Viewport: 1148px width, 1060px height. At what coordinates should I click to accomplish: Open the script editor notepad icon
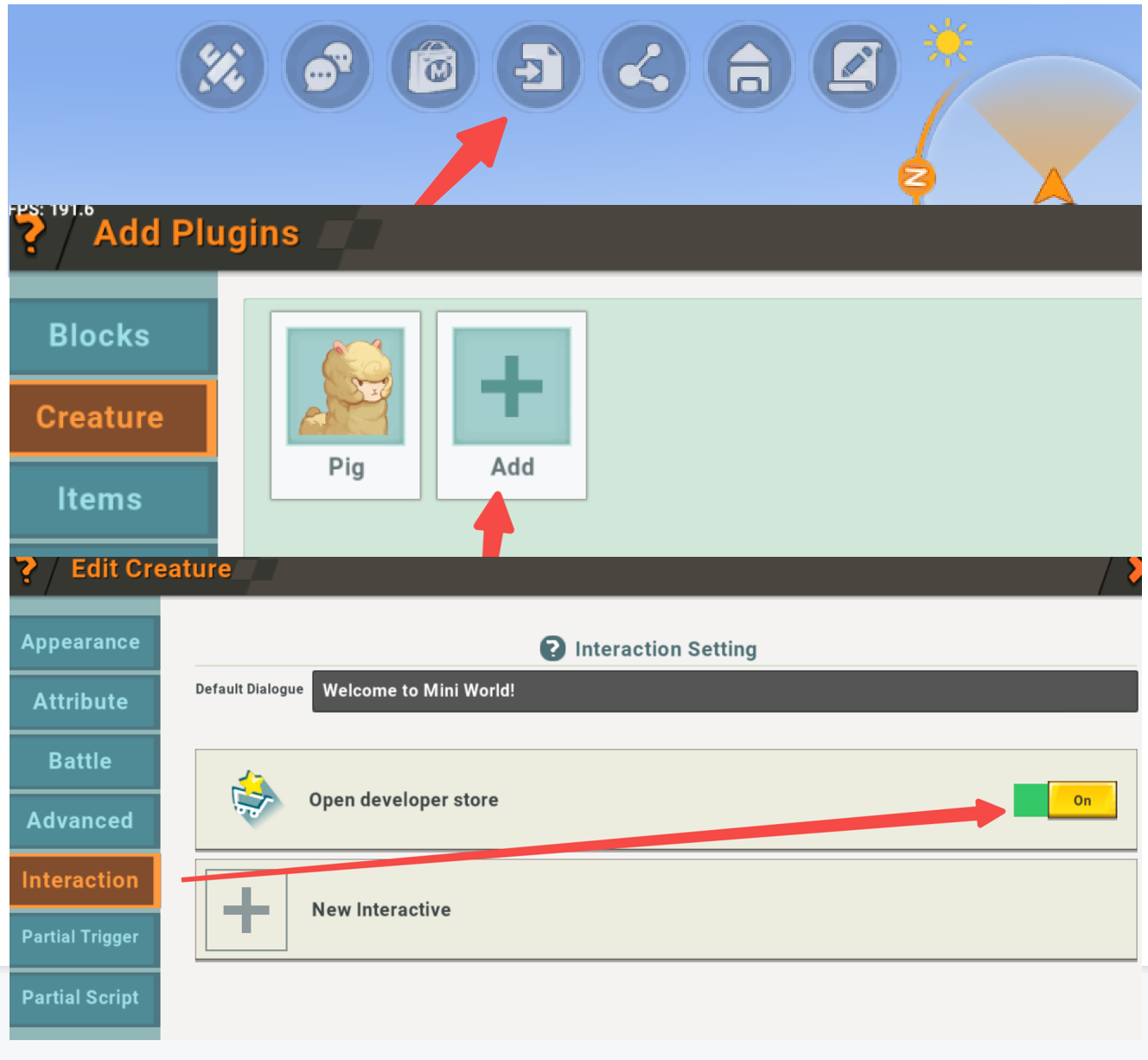(x=854, y=67)
